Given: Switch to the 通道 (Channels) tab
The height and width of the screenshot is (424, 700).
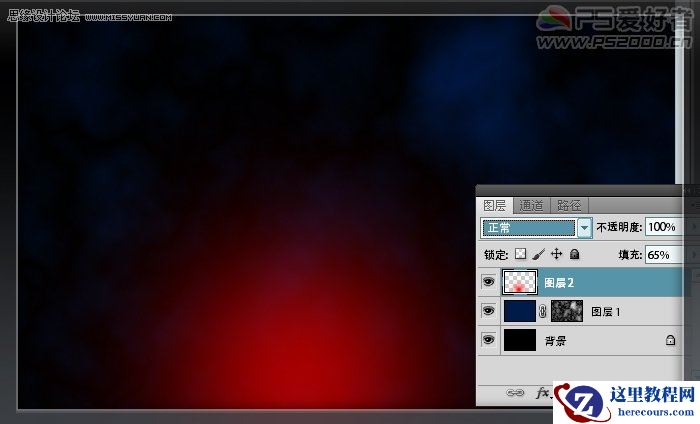Looking at the screenshot, I should (531, 206).
